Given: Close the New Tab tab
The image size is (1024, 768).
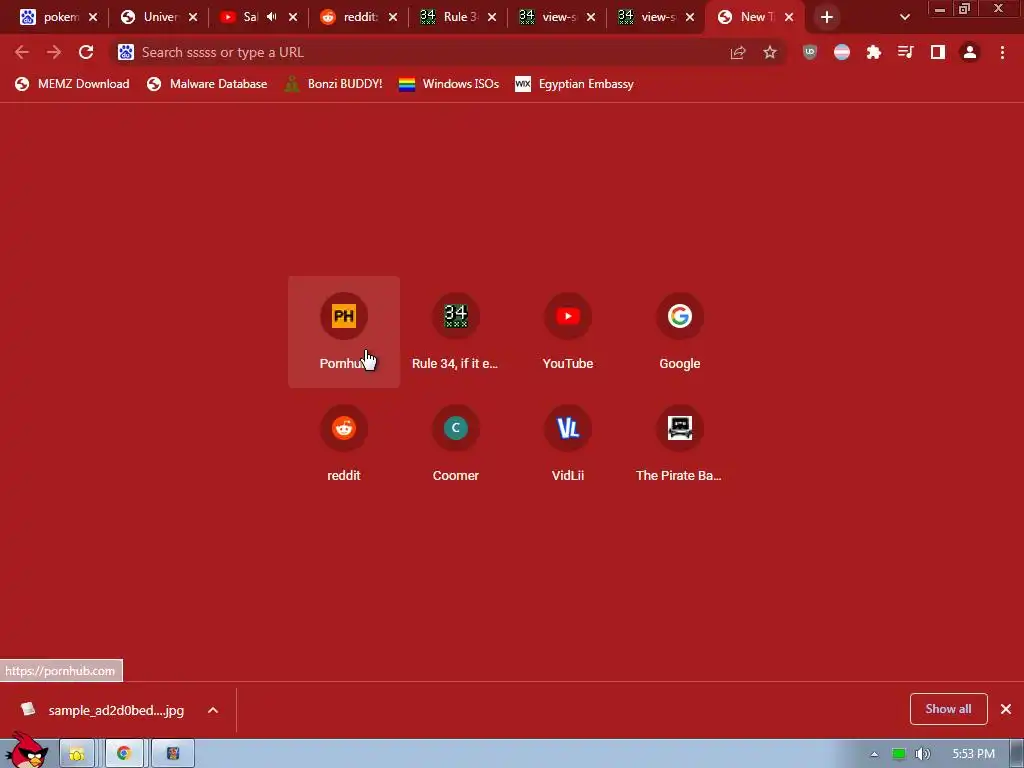Looking at the screenshot, I should pos(789,17).
